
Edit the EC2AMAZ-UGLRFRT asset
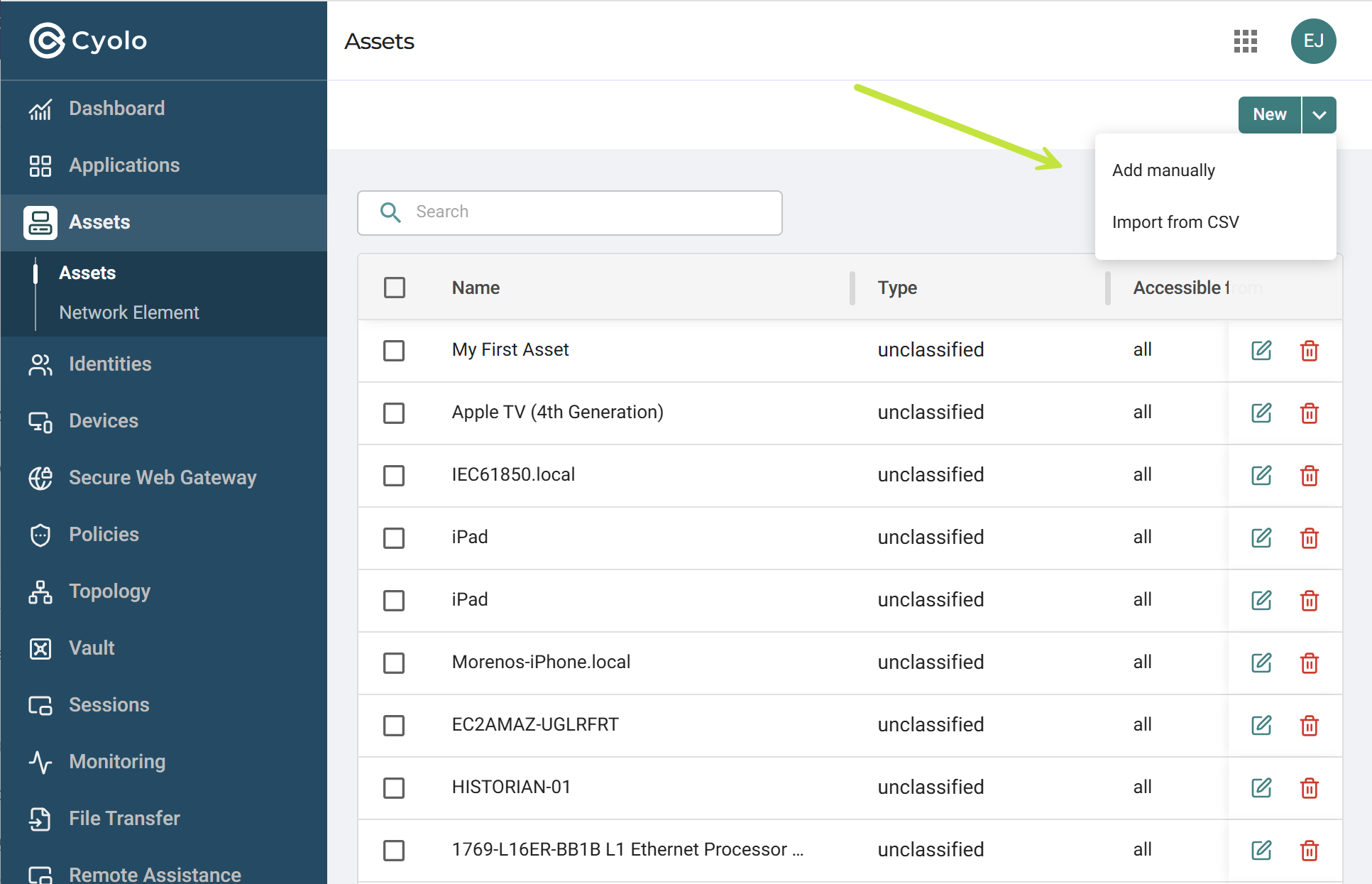(x=1261, y=725)
